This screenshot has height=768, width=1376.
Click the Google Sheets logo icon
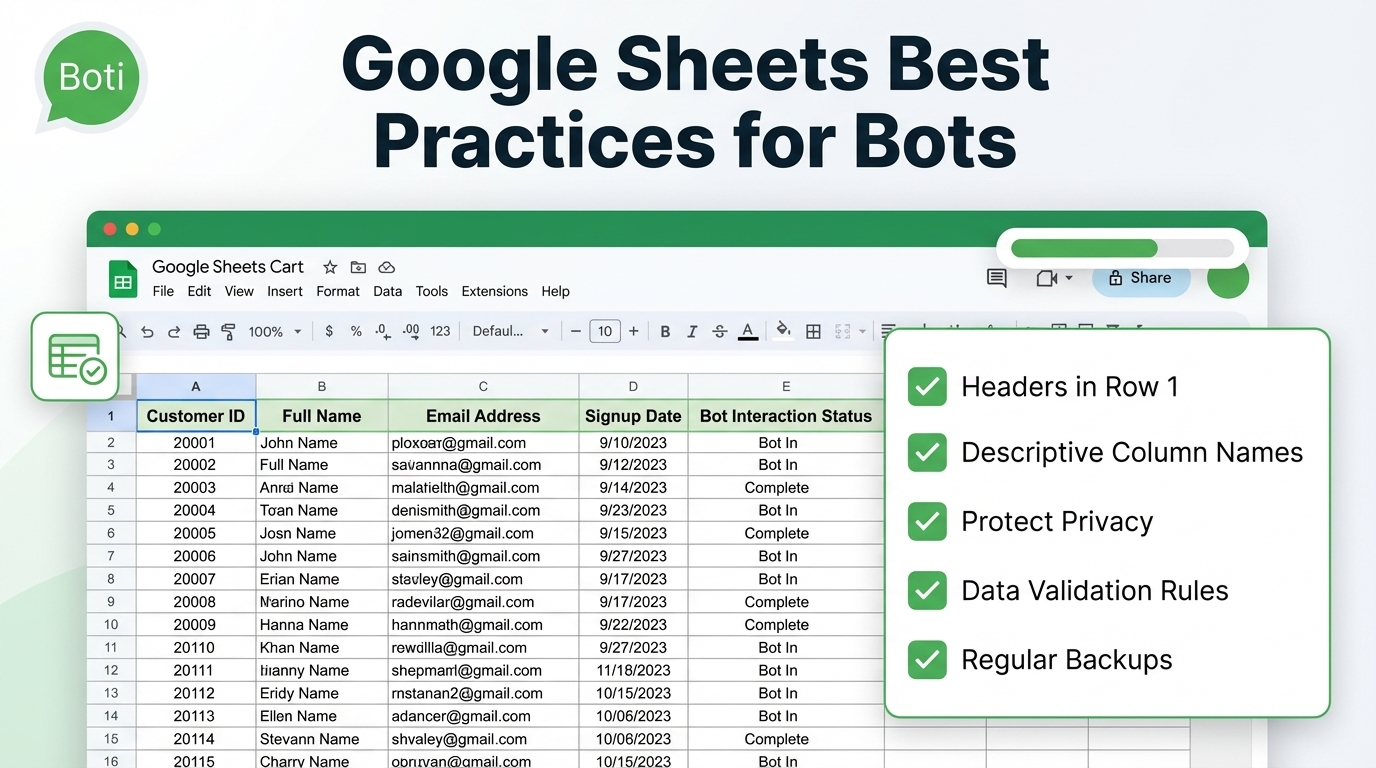coord(123,279)
